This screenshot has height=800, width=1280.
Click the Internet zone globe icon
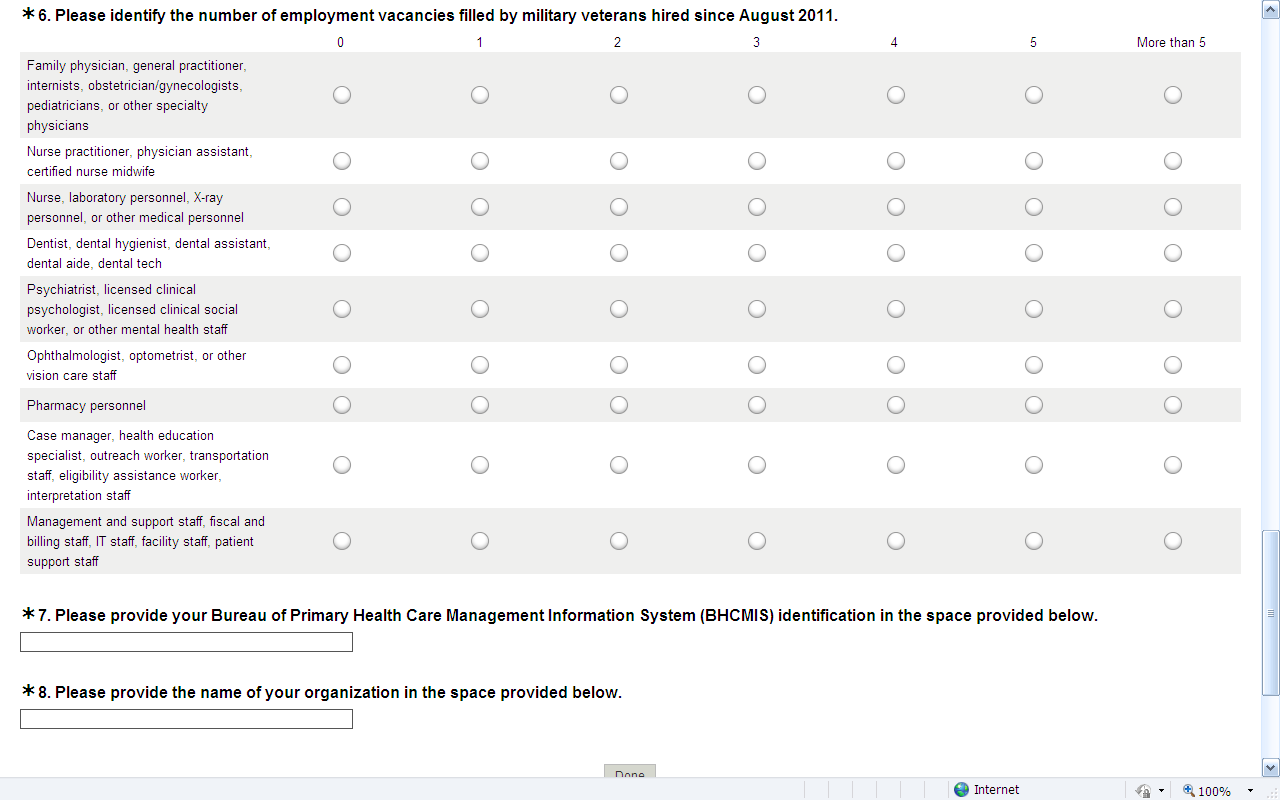962,790
